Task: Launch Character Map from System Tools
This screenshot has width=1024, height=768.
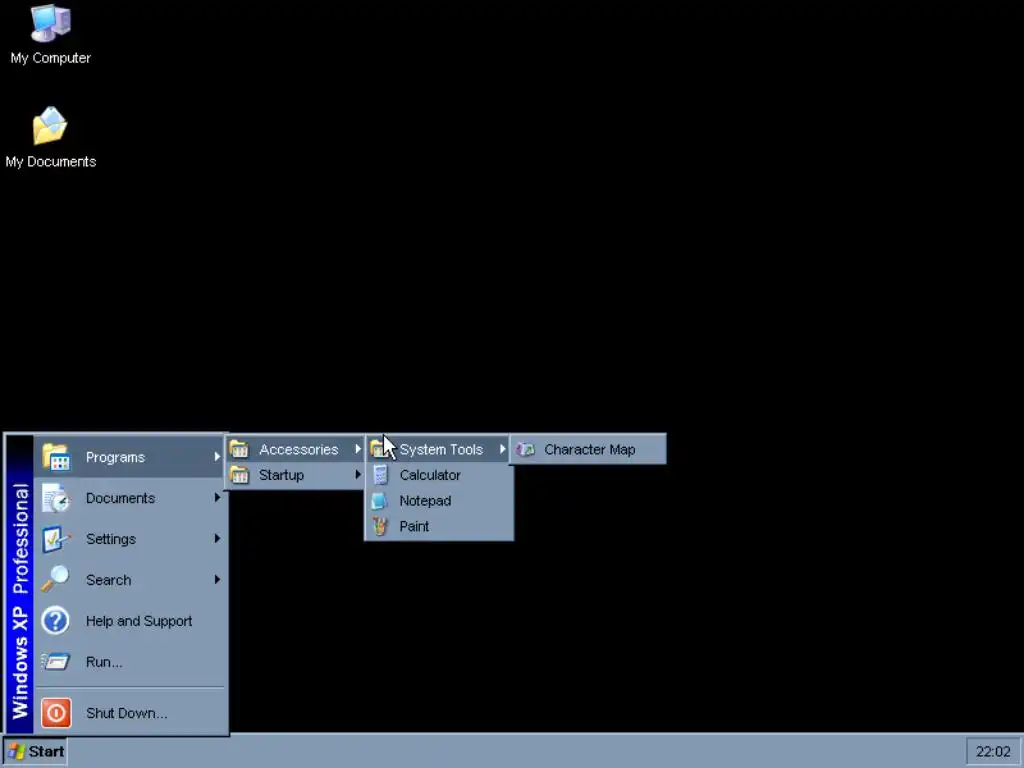Action: coord(588,449)
